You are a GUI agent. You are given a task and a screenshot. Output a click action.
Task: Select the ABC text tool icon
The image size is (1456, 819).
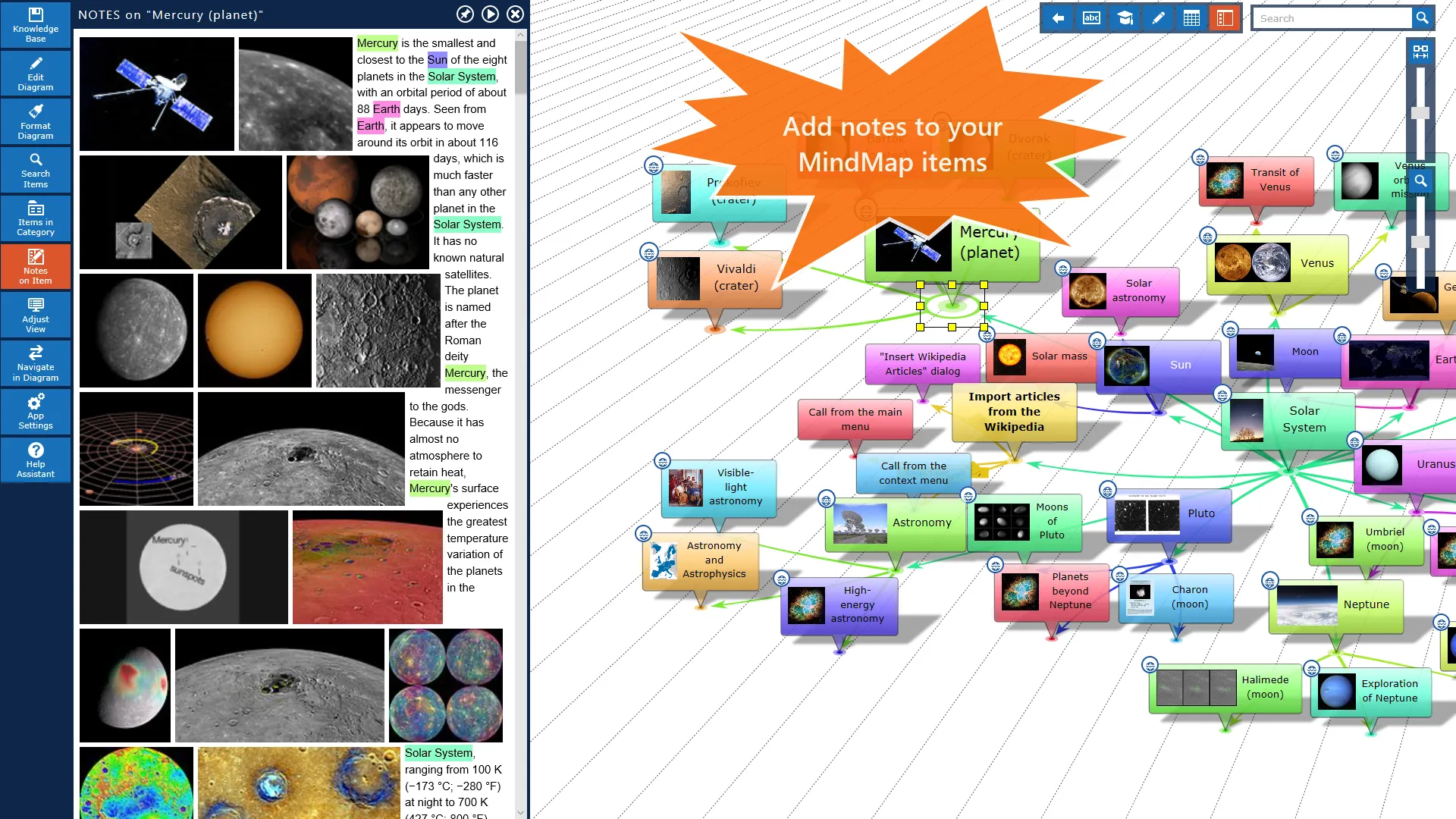click(1093, 18)
